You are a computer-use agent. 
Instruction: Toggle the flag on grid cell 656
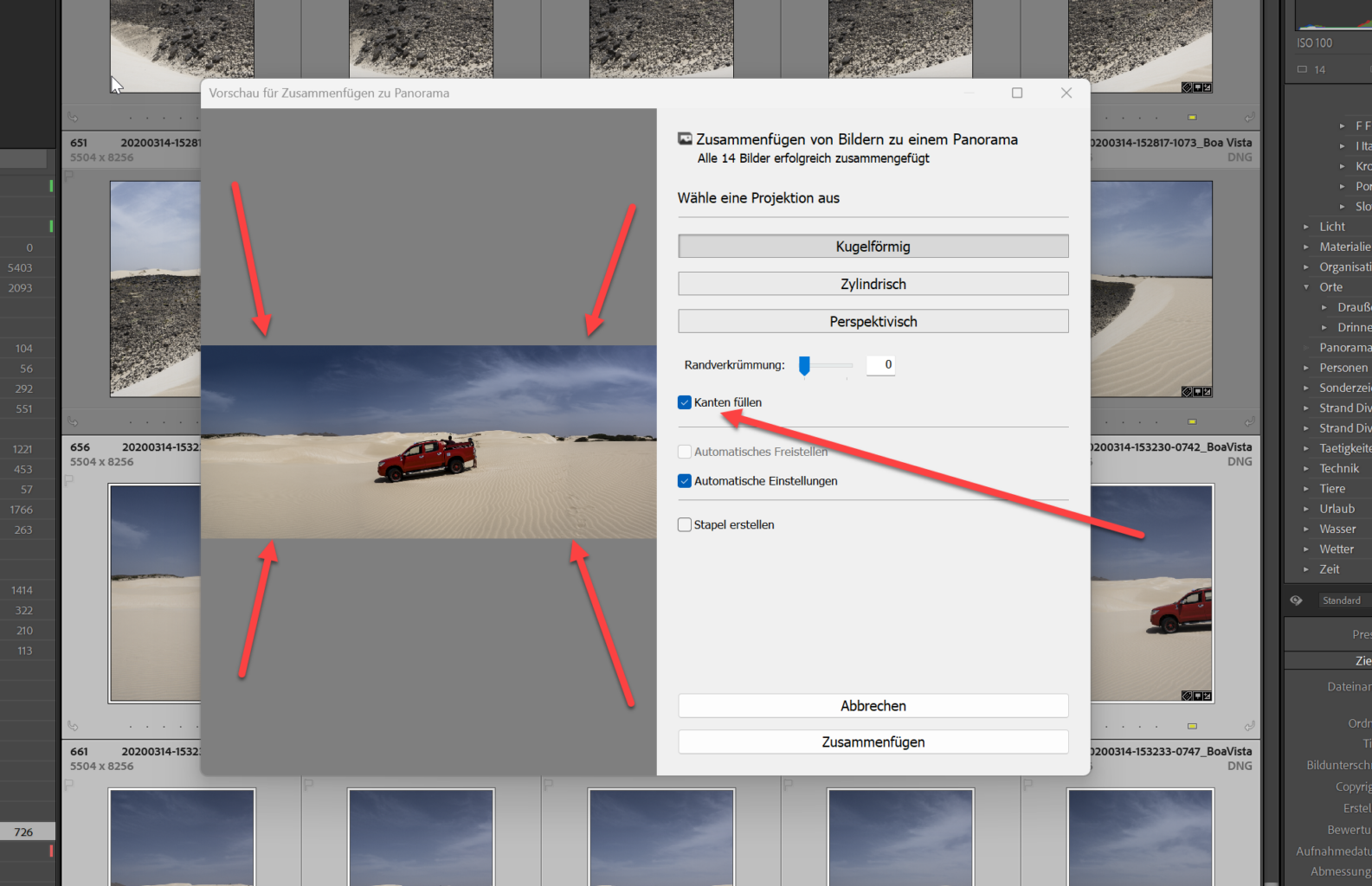tap(68, 479)
